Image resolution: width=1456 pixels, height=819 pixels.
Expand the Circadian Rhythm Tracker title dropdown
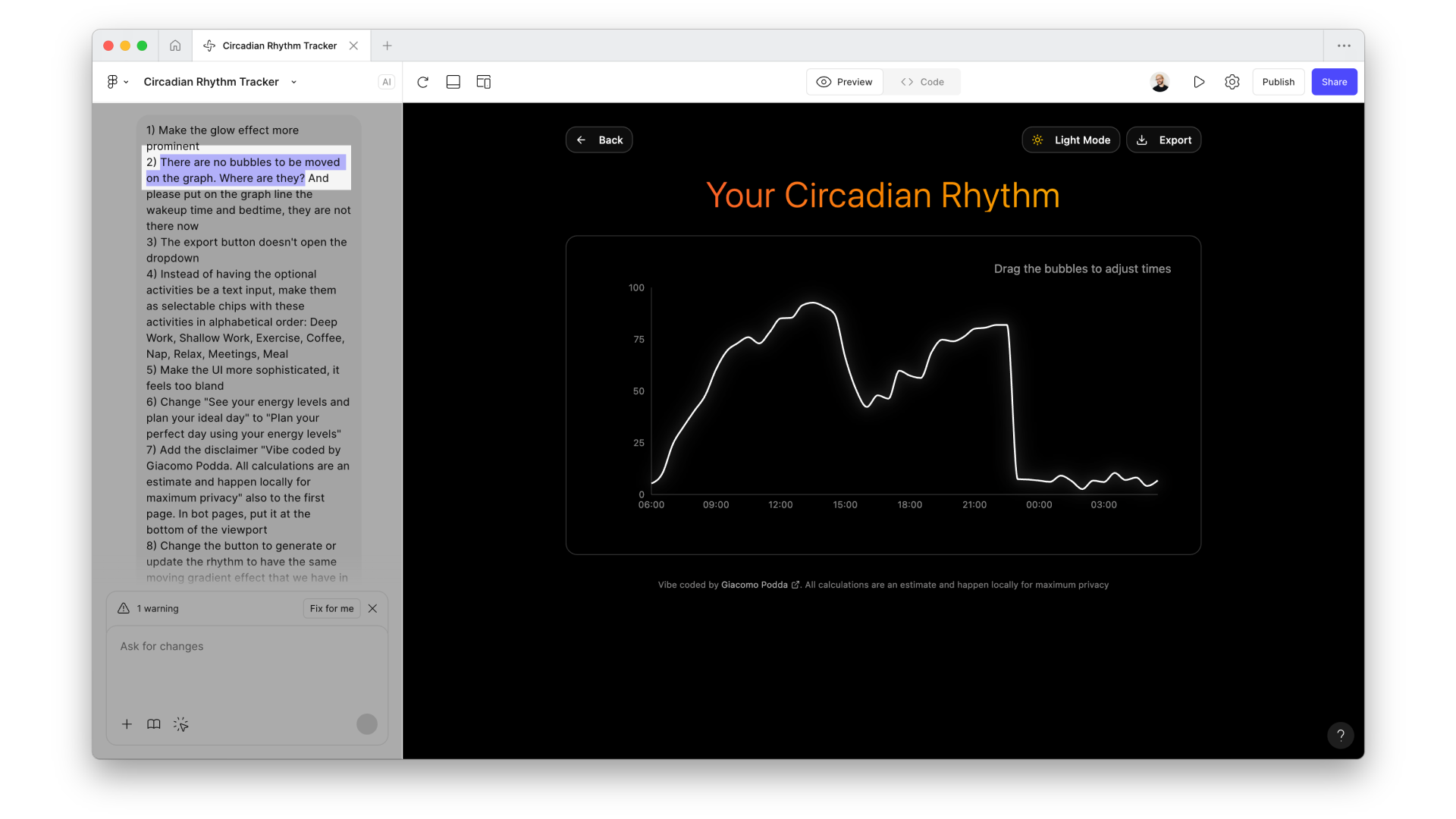(294, 82)
